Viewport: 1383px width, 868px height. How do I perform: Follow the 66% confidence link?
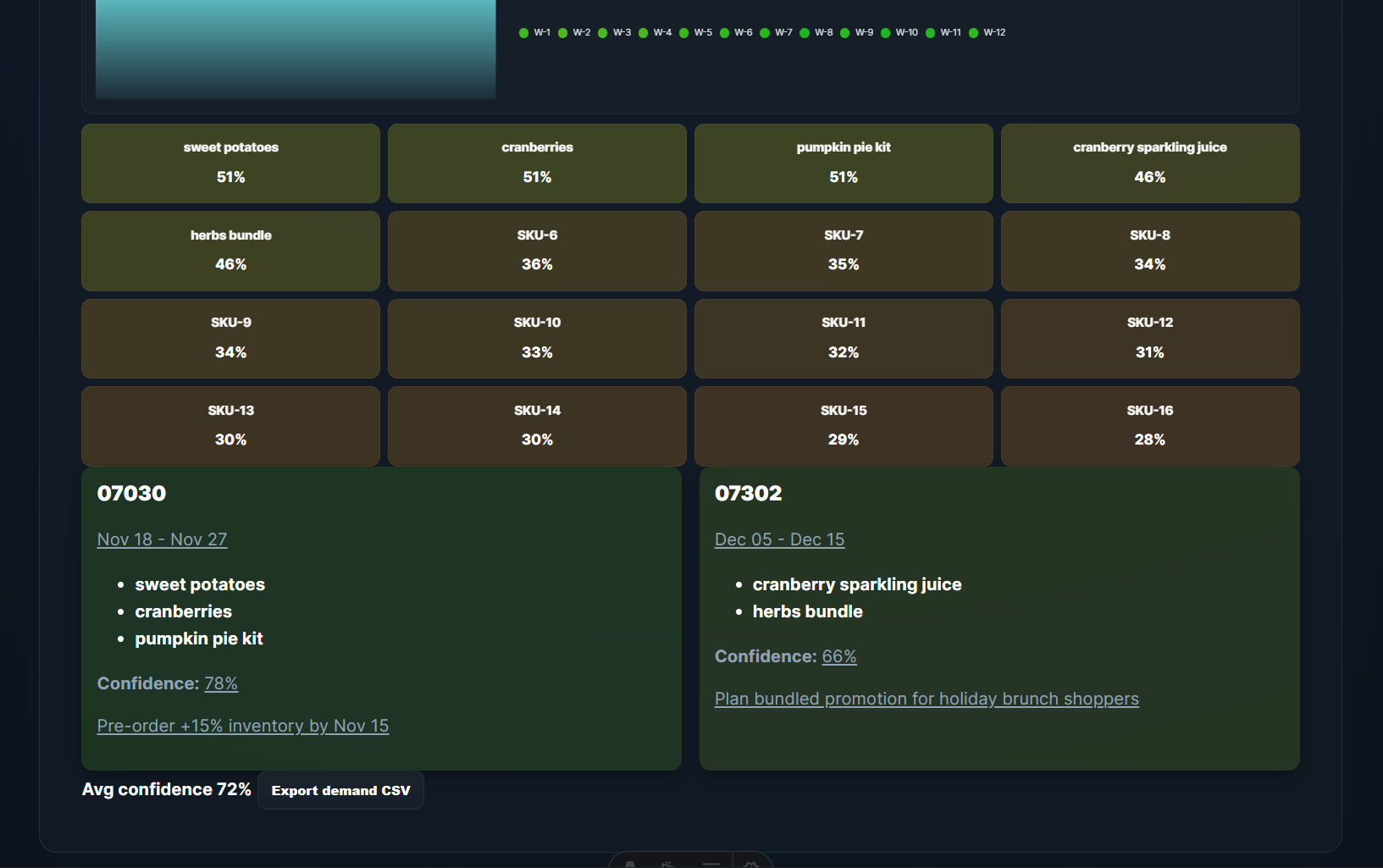[x=839, y=656]
